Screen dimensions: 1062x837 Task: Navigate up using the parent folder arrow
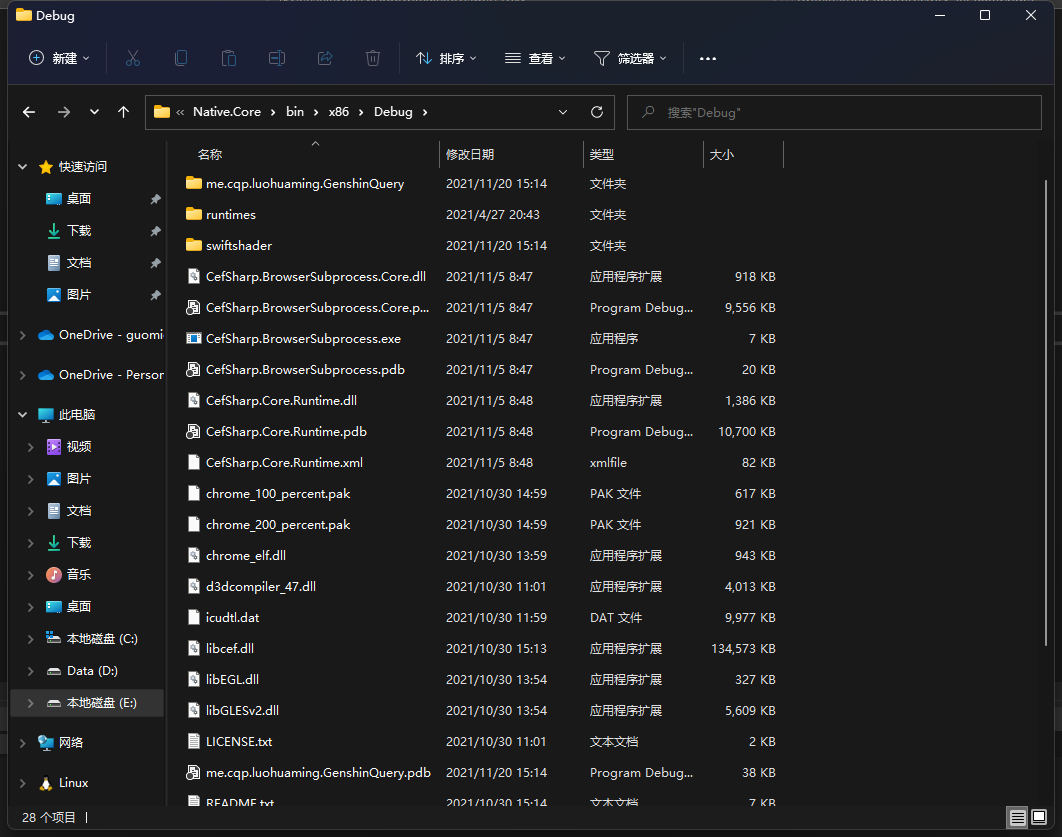click(x=123, y=112)
